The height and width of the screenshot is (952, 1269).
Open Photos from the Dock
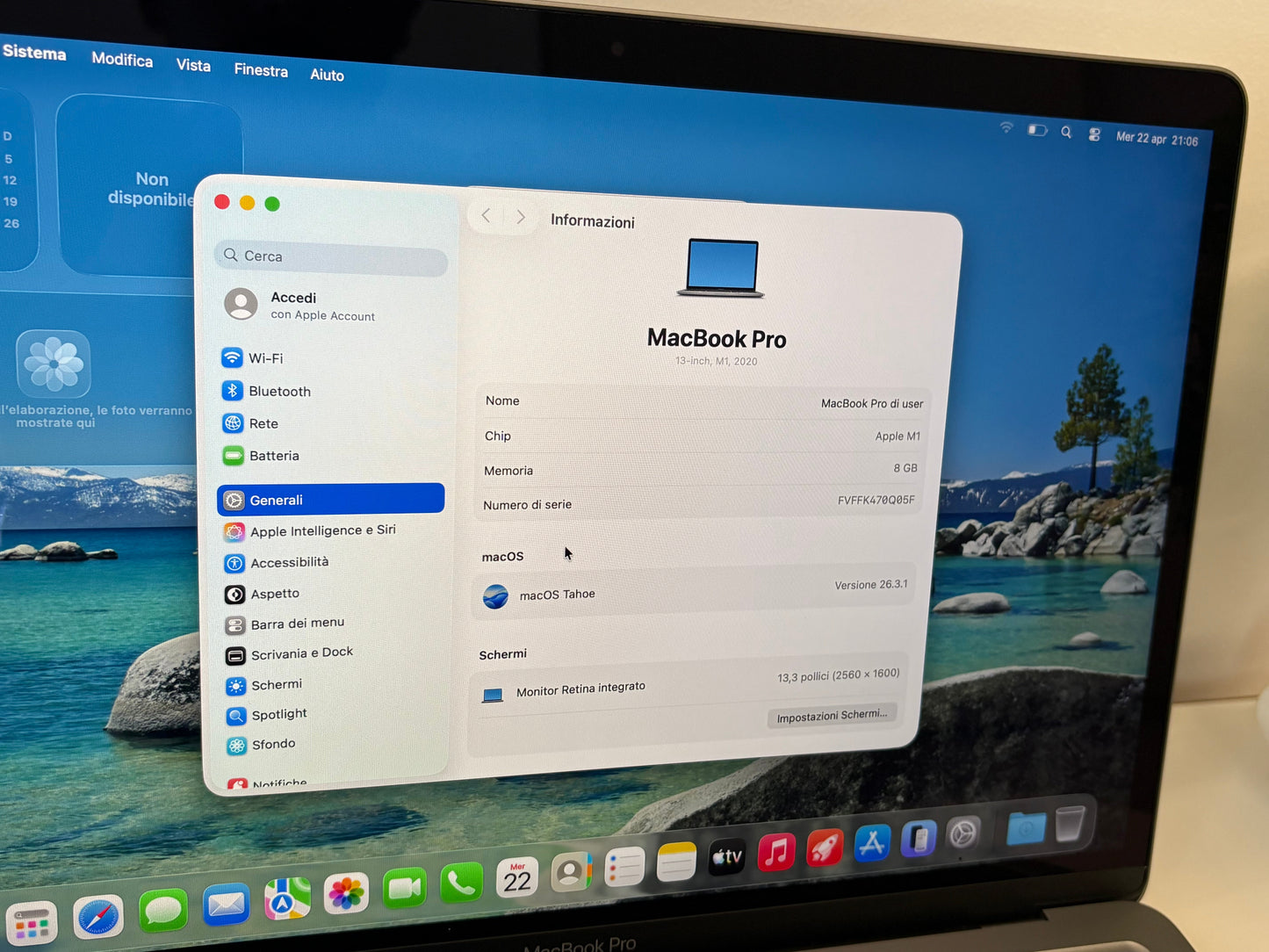pos(346,893)
